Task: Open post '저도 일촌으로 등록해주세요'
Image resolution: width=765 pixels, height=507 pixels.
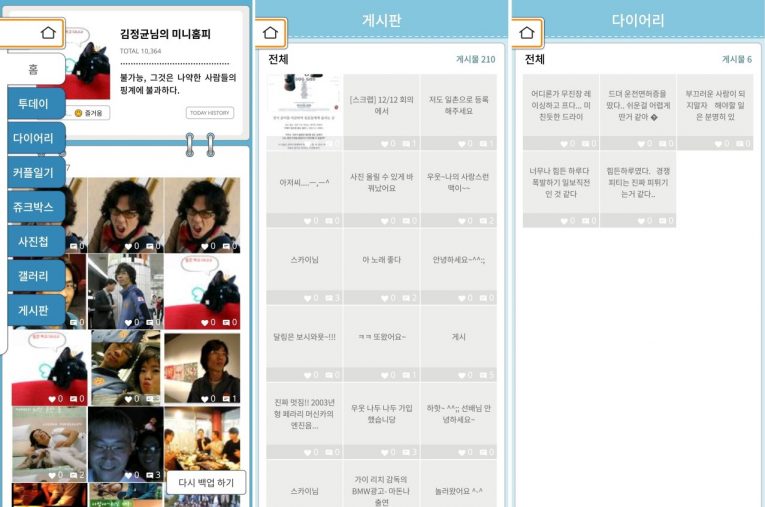Action: point(459,112)
